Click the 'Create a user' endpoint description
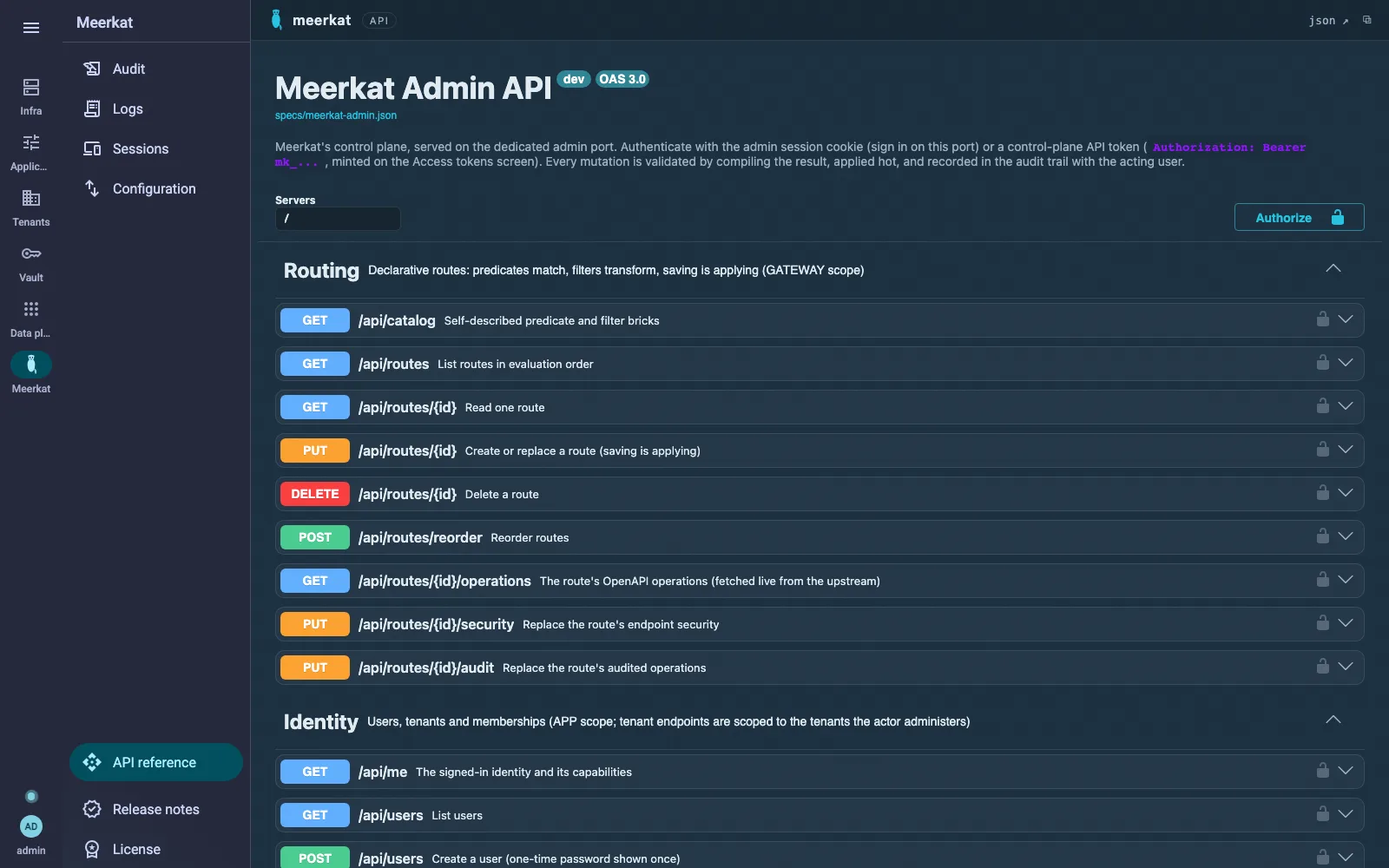Image resolution: width=1389 pixels, height=868 pixels. point(556,858)
